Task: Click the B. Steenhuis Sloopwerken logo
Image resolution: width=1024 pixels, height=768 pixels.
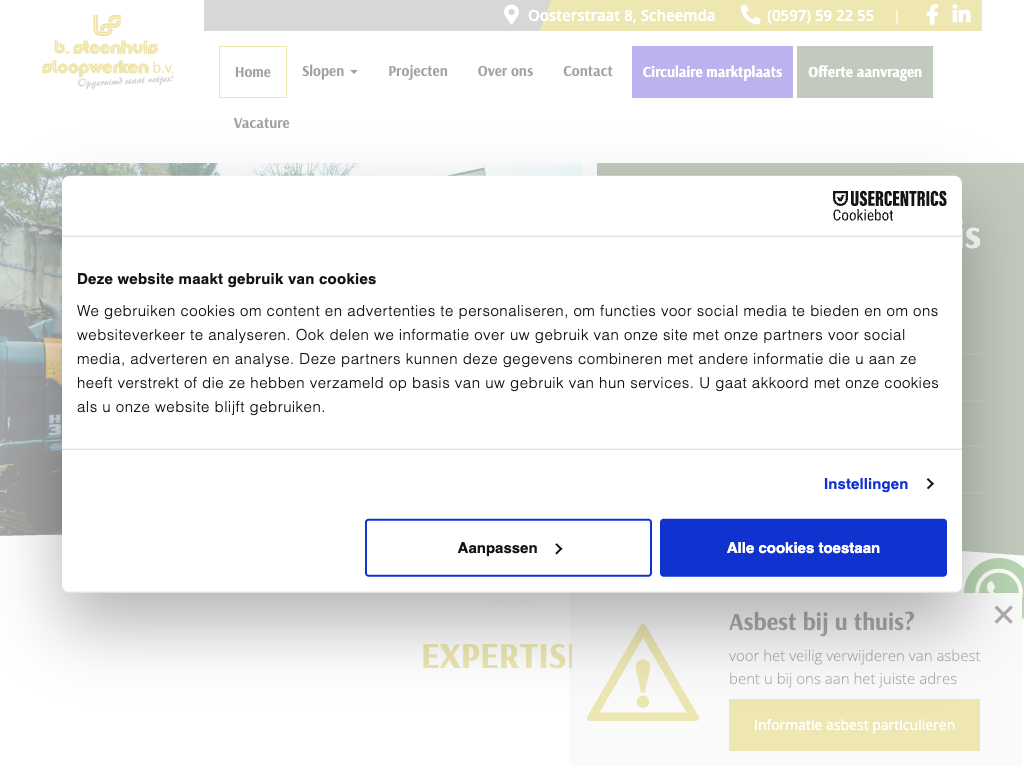Action: point(108,52)
